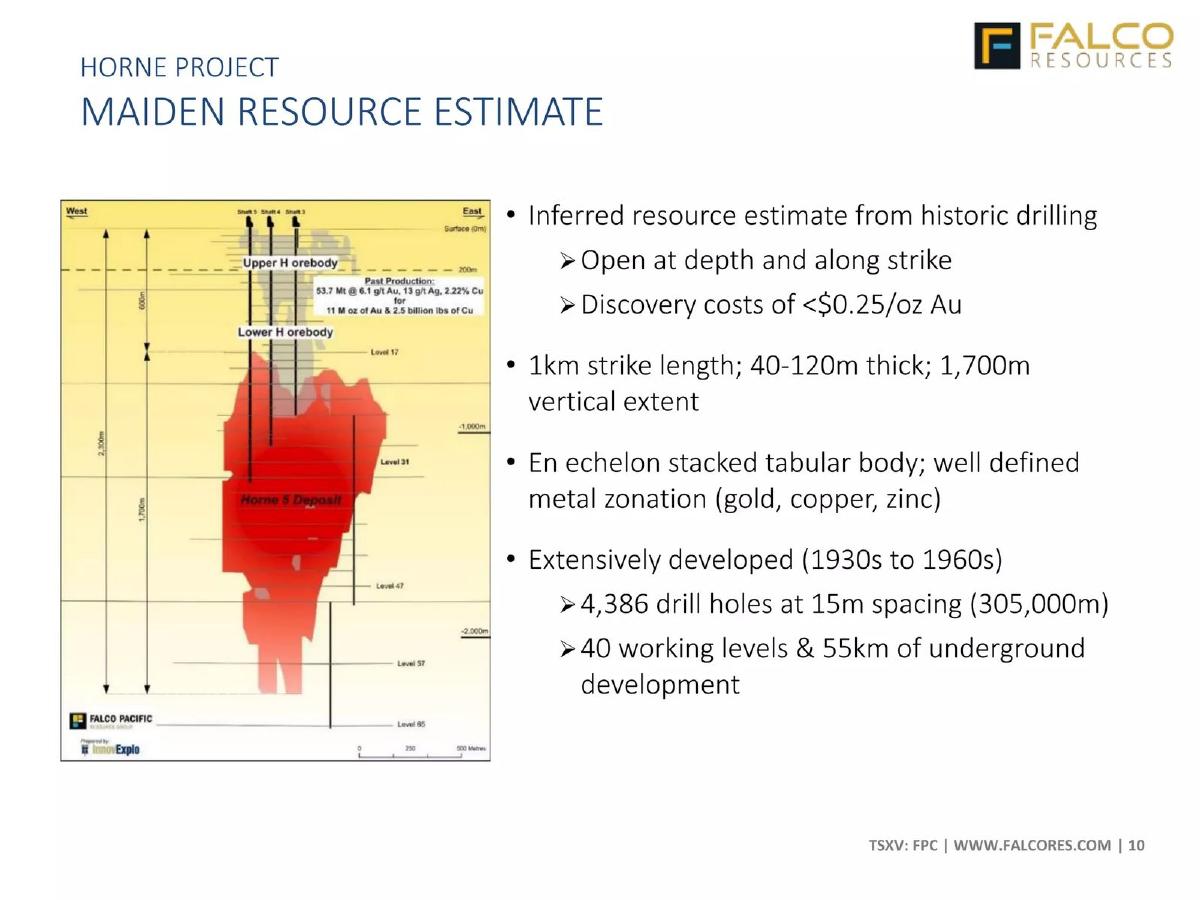Click the 1,700m vertical dimension label
Viewport: 1200px width, 900px height.
pos(143,510)
